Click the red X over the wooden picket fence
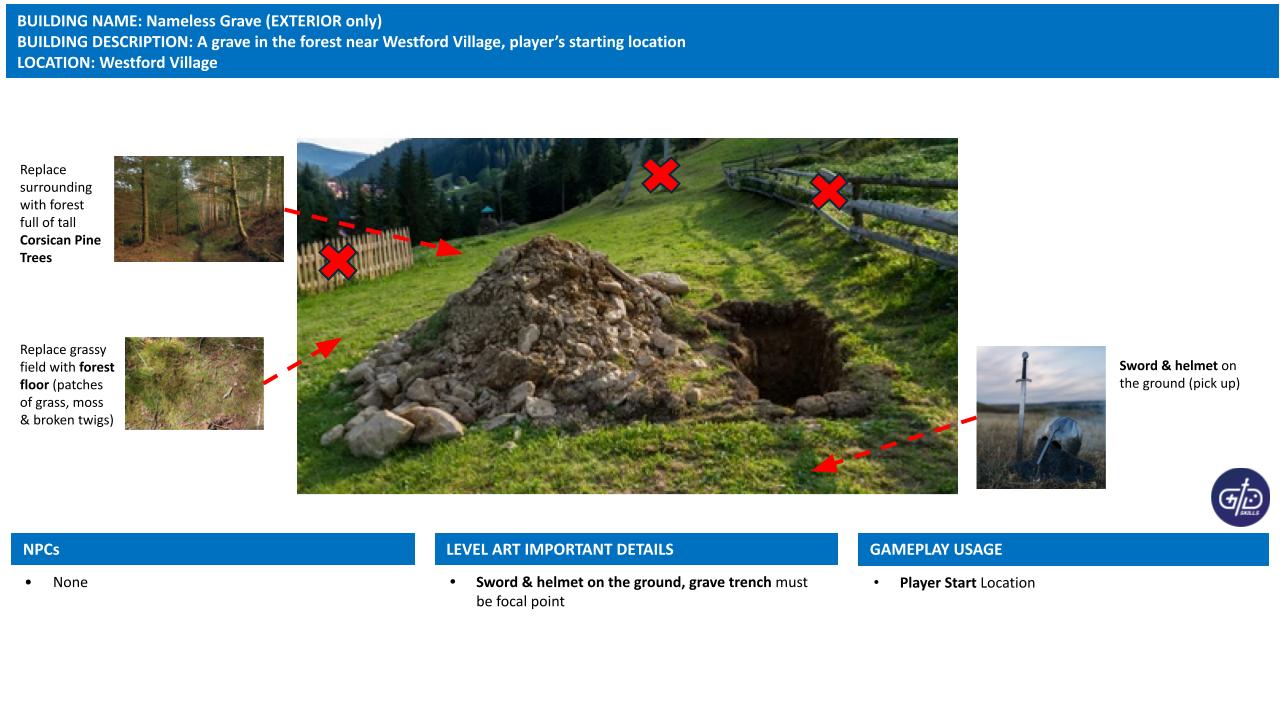The height and width of the screenshot is (720, 1280). pos(338,262)
